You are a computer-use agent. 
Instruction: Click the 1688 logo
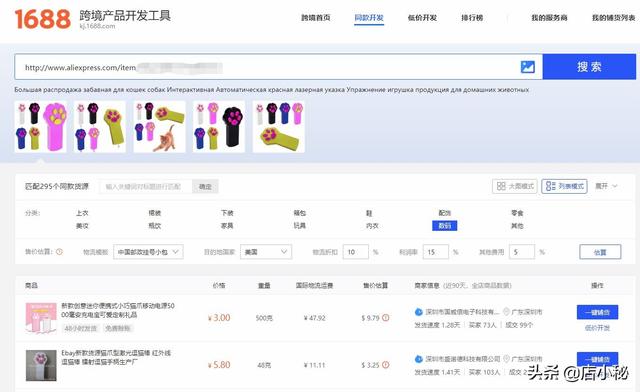(x=42, y=19)
